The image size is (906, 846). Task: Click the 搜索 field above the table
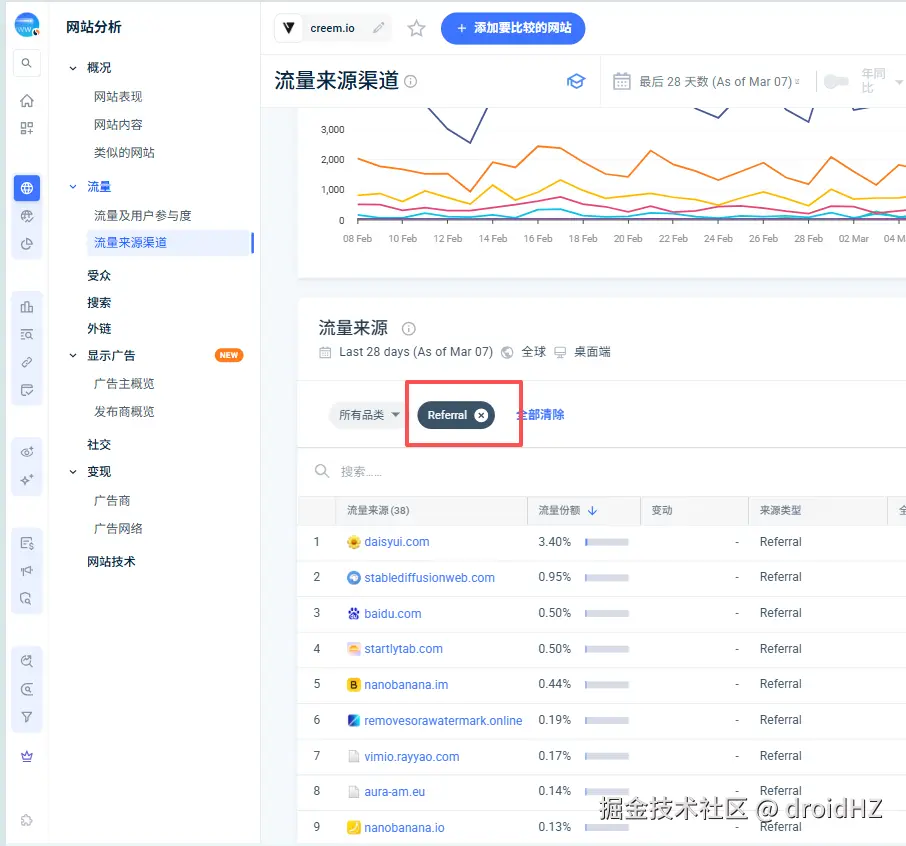(x=601, y=472)
